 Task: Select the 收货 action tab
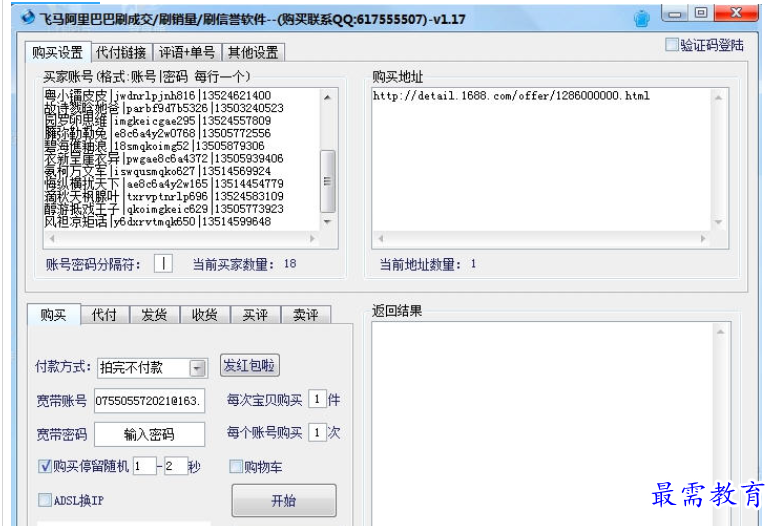(x=205, y=315)
